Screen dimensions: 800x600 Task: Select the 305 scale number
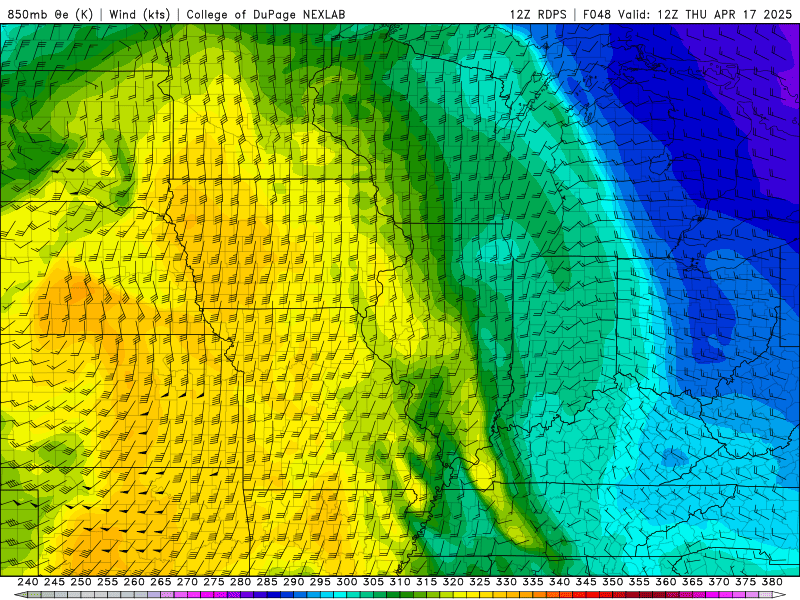373,582
